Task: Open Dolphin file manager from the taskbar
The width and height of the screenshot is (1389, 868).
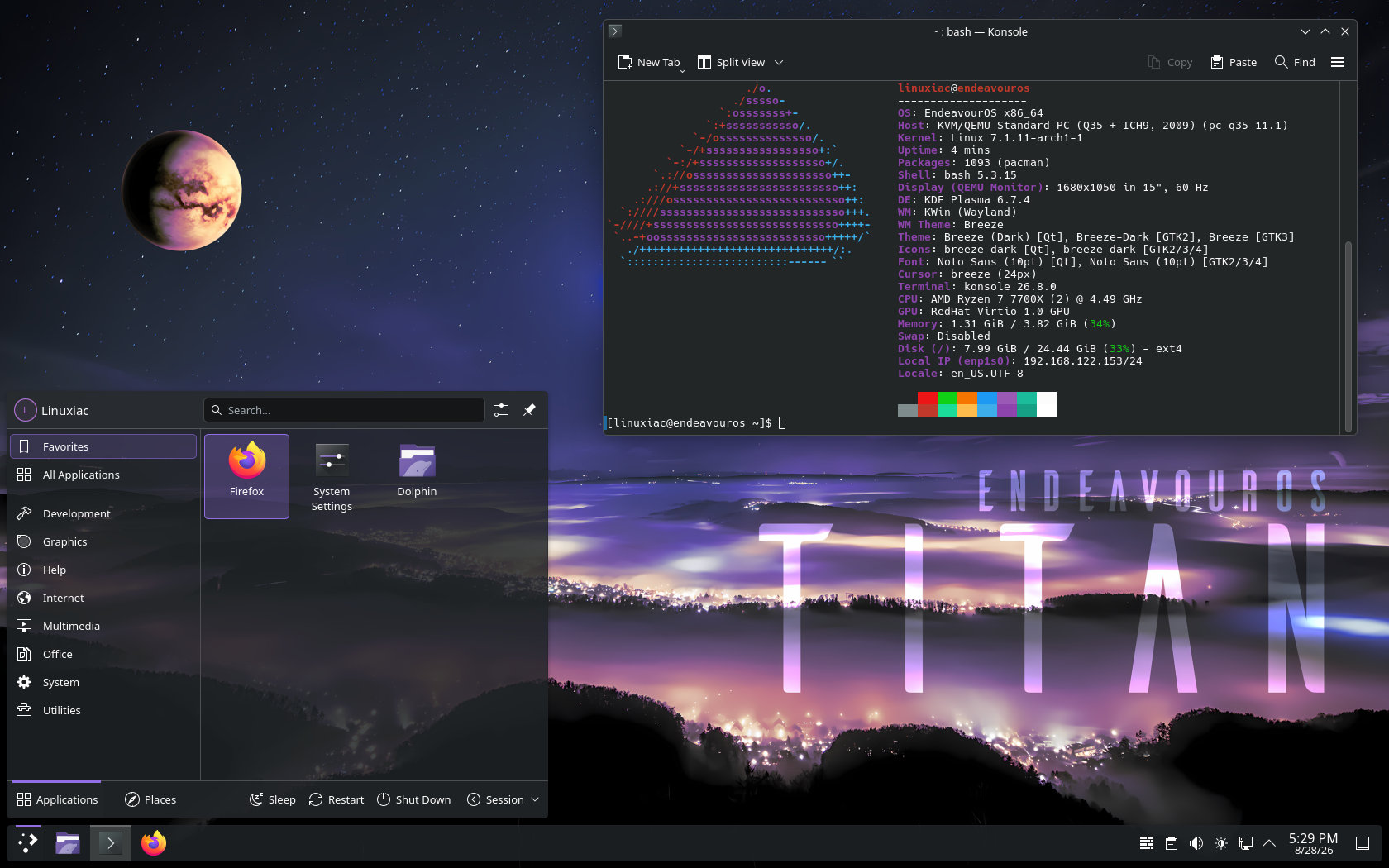Action: click(x=68, y=843)
